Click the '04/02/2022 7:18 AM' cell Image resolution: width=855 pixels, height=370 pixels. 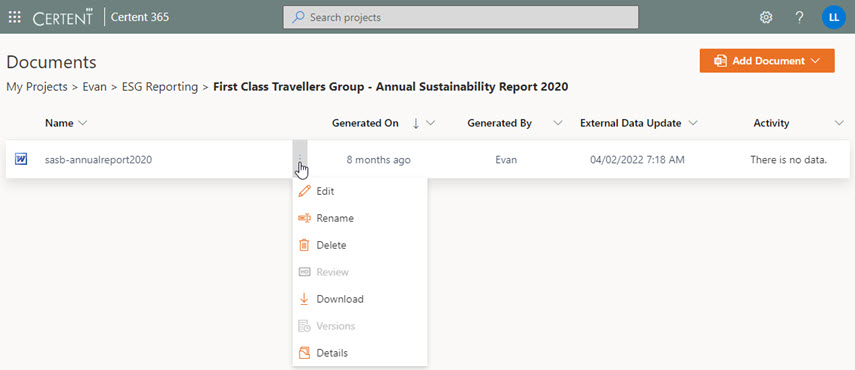click(x=637, y=160)
